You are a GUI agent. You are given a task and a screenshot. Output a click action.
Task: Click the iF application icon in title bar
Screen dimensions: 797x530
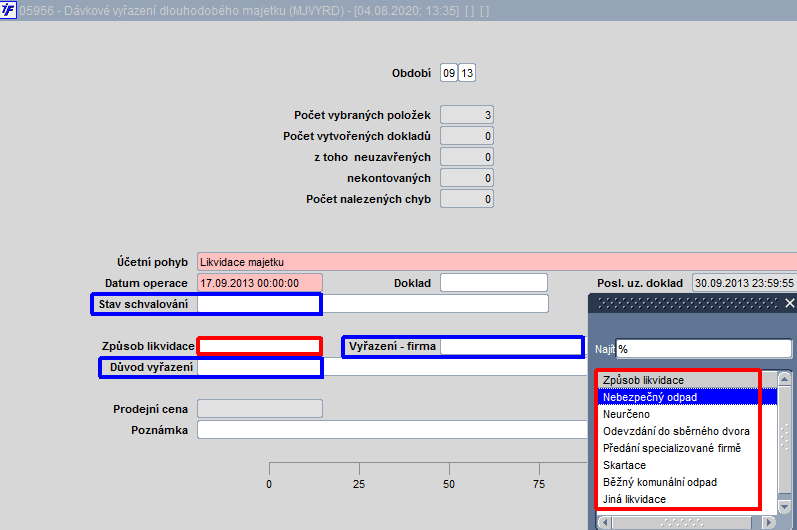click(8, 10)
